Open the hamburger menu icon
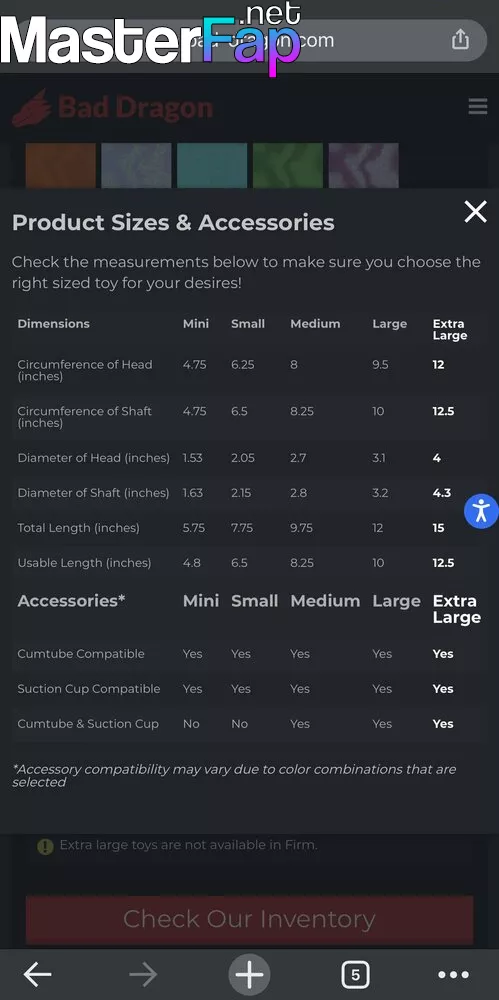Screen dimensions: 499x1000 click(478, 107)
